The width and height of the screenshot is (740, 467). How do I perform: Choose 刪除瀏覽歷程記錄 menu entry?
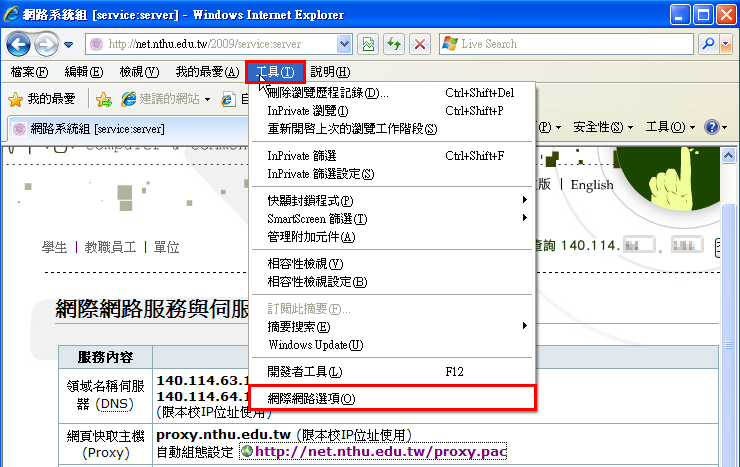pyautogui.click(x=328, y=93)
